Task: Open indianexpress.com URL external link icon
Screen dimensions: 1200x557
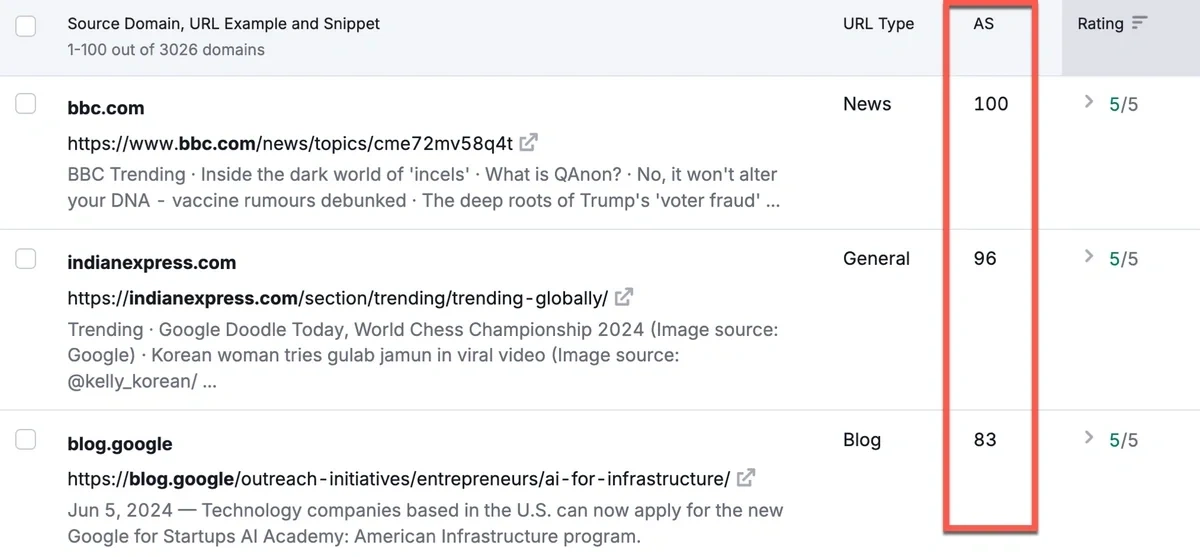Action: 624,297
